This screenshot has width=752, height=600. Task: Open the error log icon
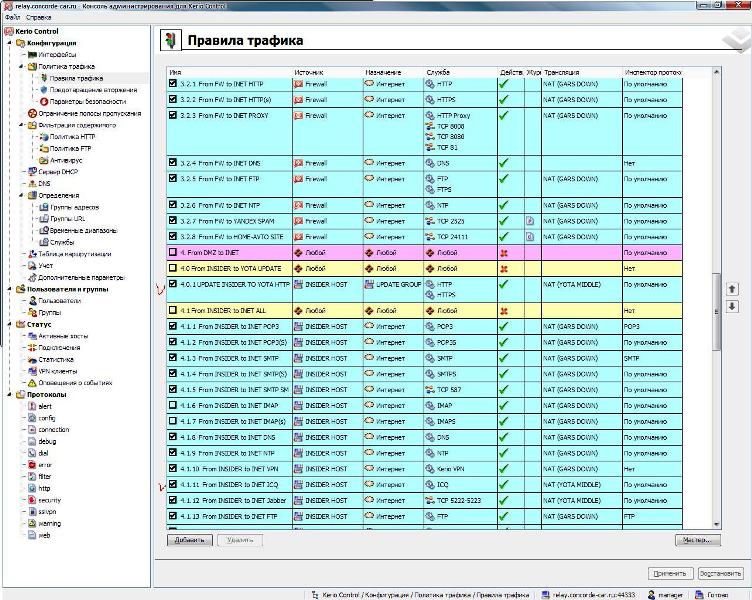click(x=32, y=465)
